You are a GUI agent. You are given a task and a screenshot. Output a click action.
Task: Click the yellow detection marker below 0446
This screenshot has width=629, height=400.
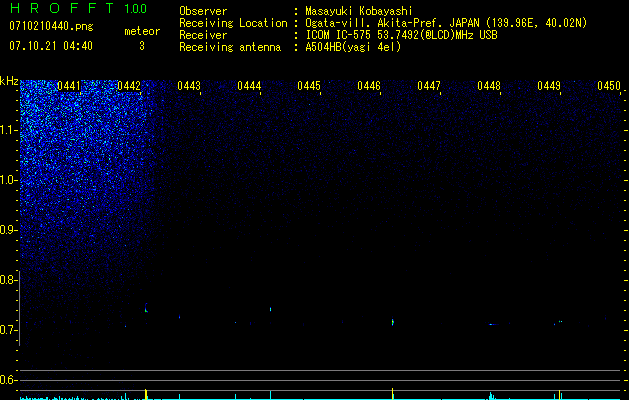click(x=392, y=392)
